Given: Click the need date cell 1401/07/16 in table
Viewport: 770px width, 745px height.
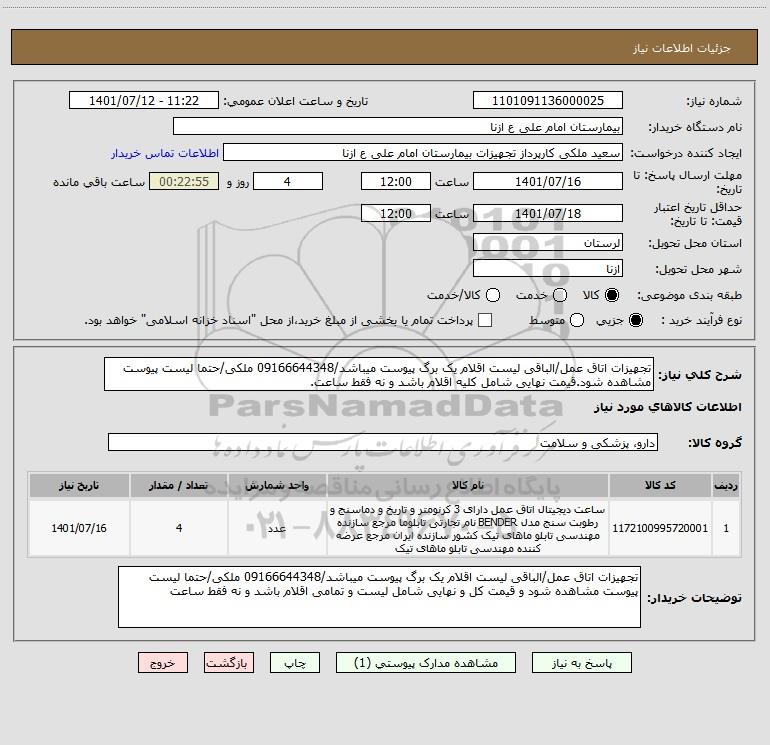Looking at the screenshot, I should point(79,528).
